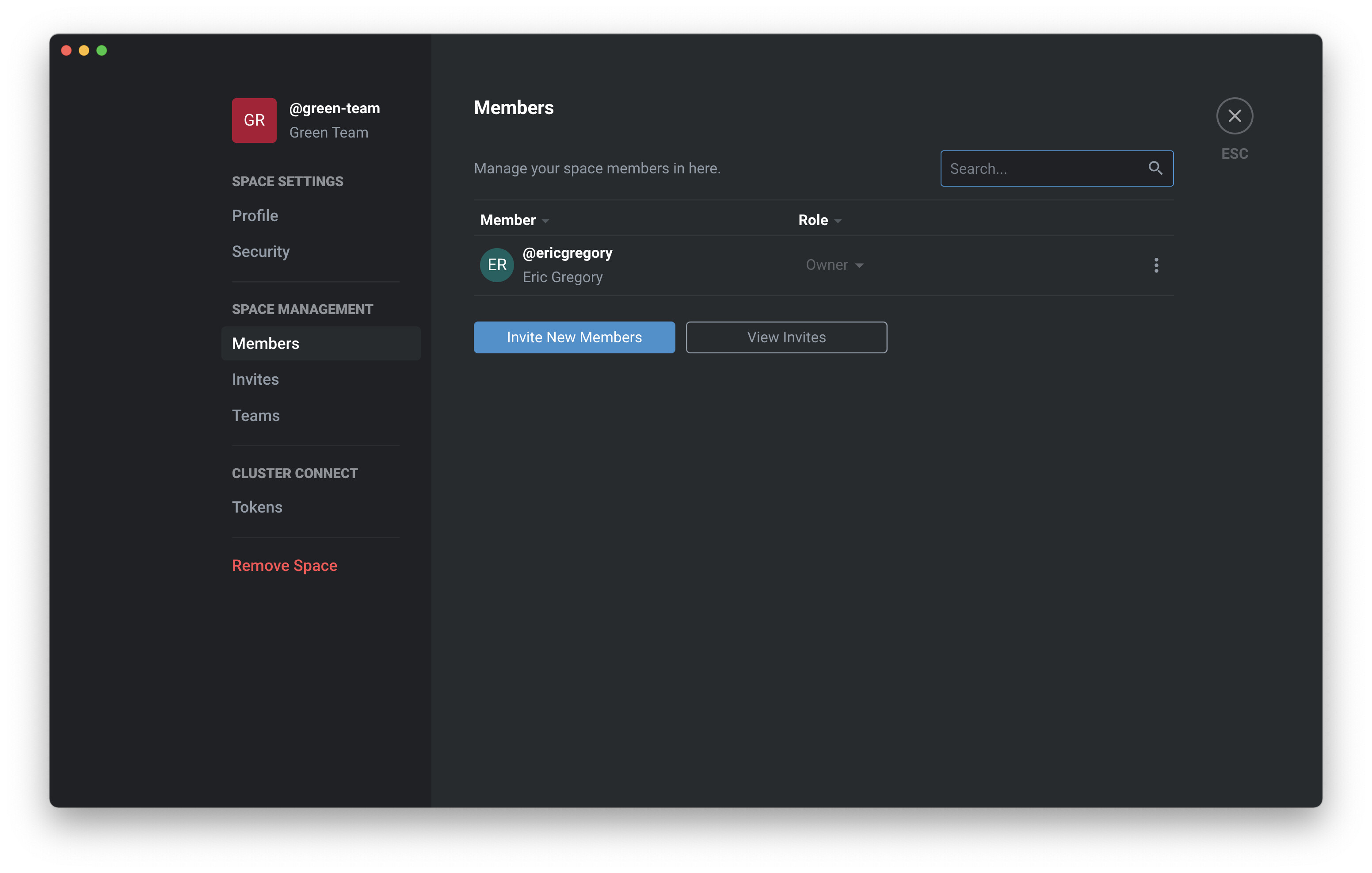Sort by Role column arrow
The height and width of the screenshot is (873, 1372).
[838, 221]
